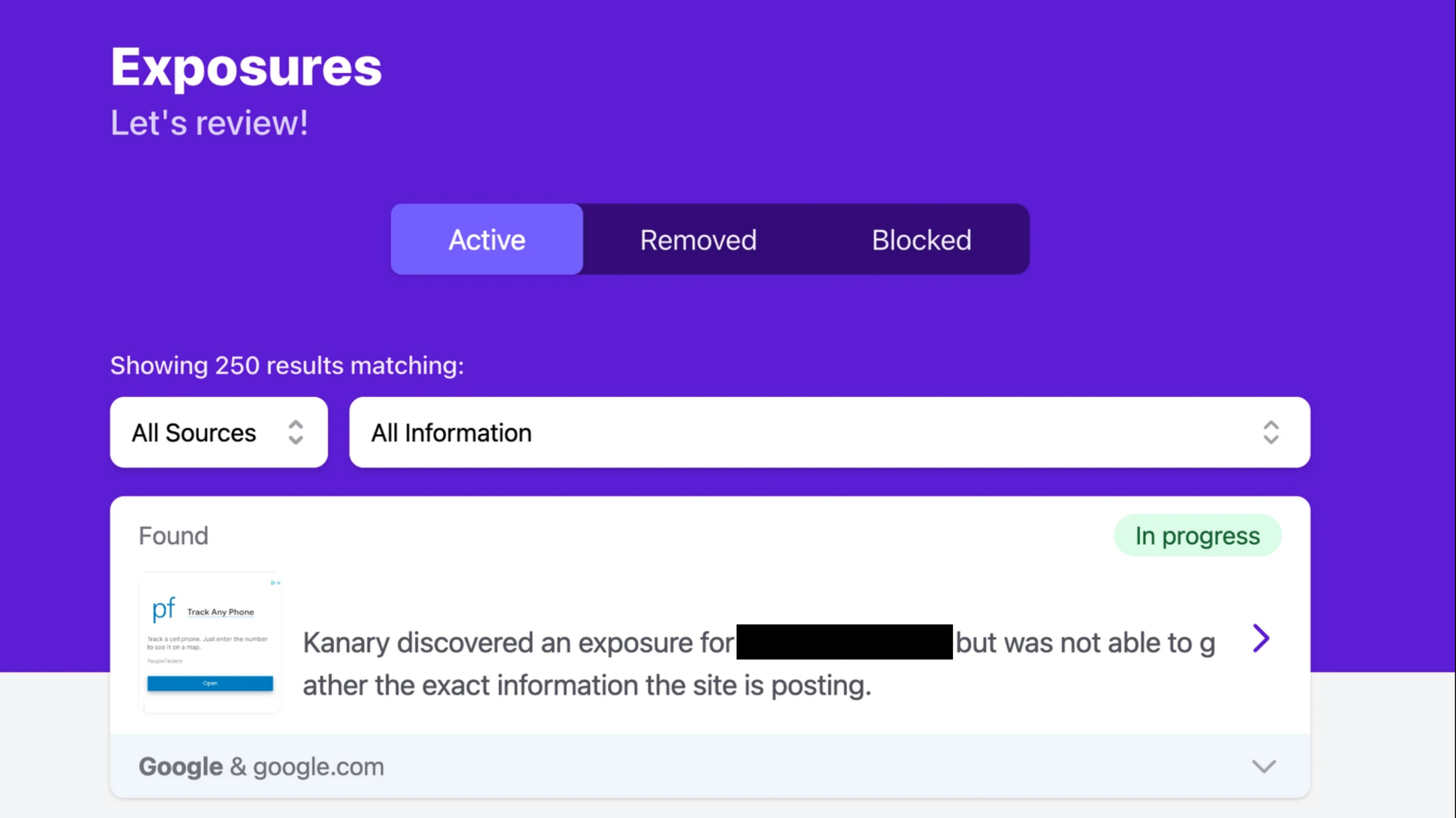Screen dimensions: 1456x818
Task: Click the blue Open button in the thumbnail
Action: point(210,683)
